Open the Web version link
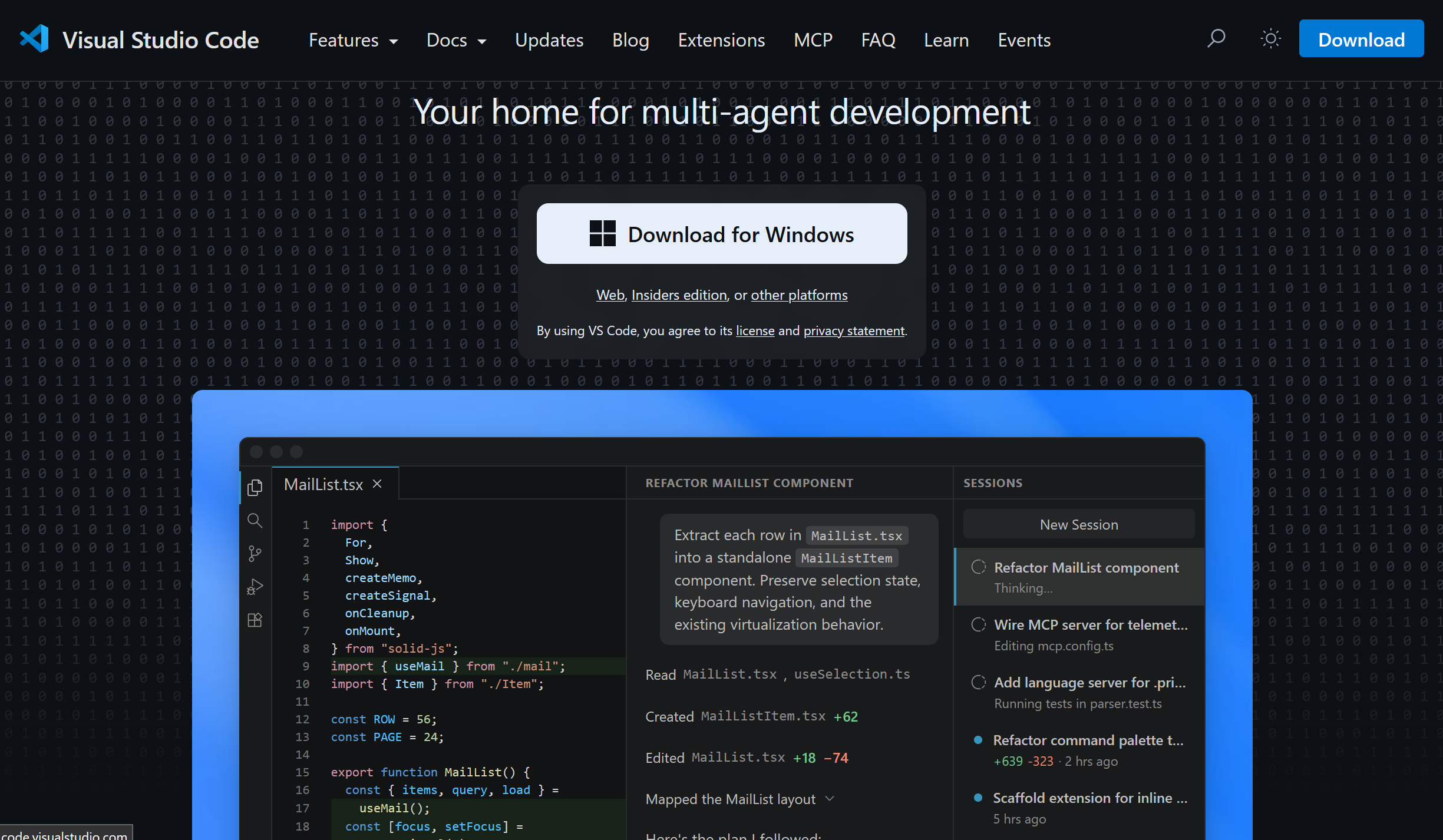The width and height of the screenshot is (1443, 840). [x=610, y=295]
